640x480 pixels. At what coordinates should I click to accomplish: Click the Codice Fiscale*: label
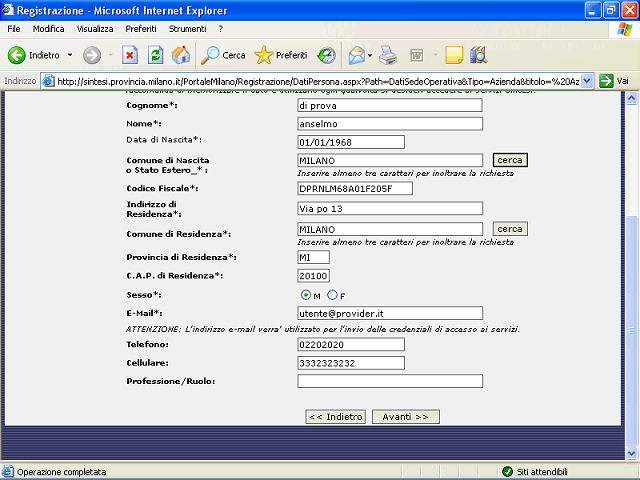click(162, 188)
